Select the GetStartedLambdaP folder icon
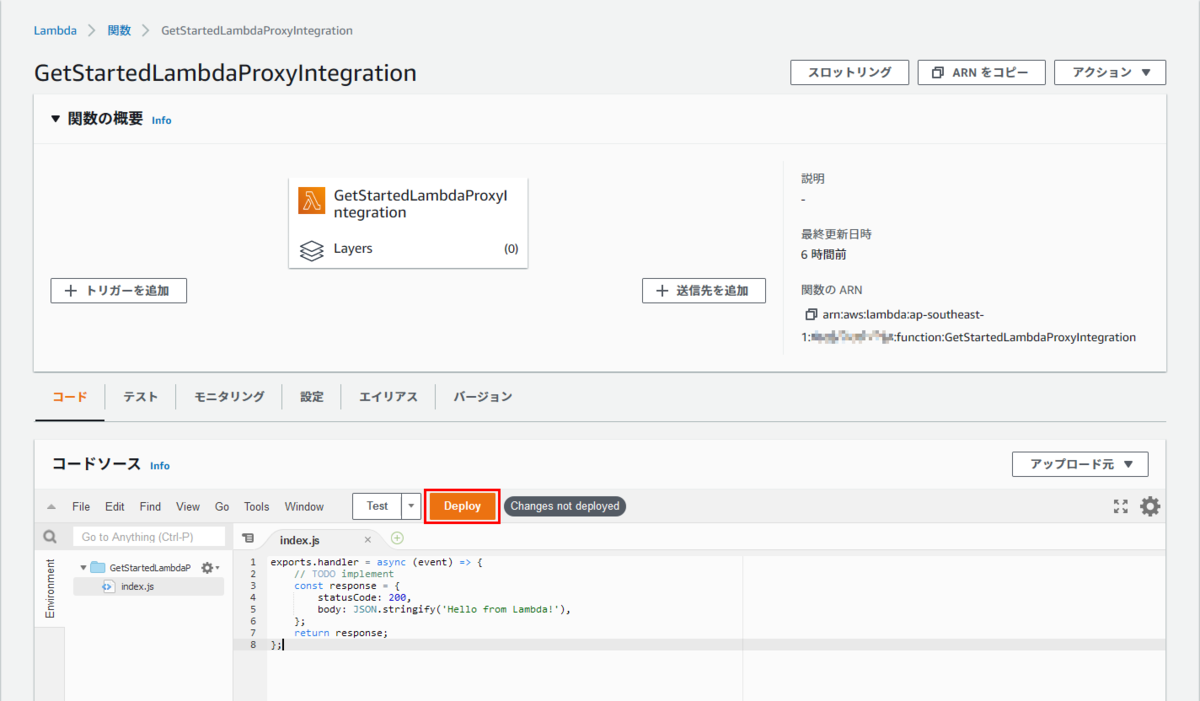The width and height of the screenshot is (1200, 701). [98, 567]
